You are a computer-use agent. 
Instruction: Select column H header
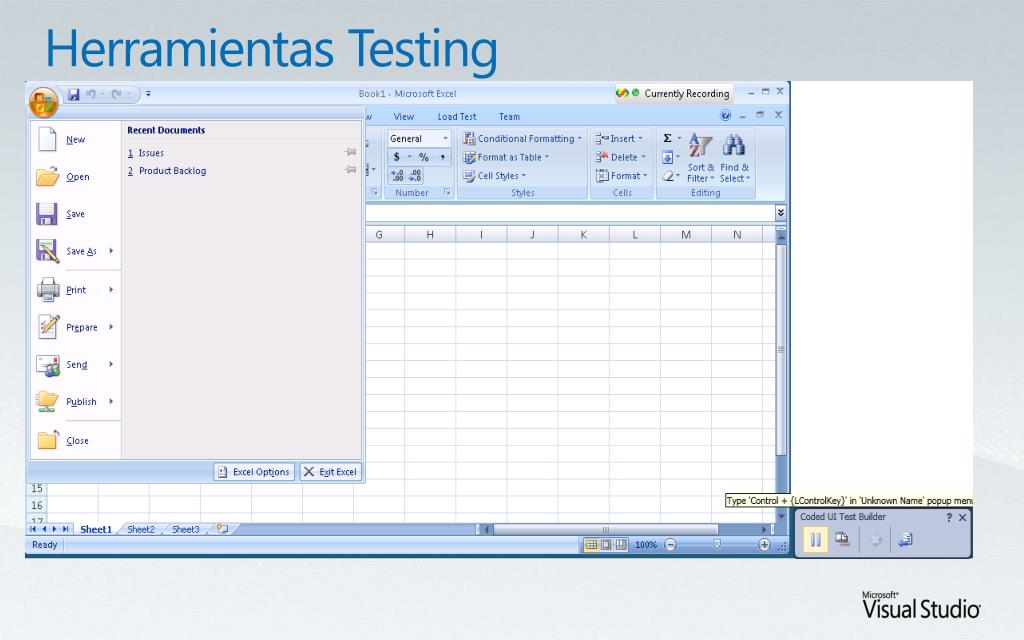click(430, 234)
